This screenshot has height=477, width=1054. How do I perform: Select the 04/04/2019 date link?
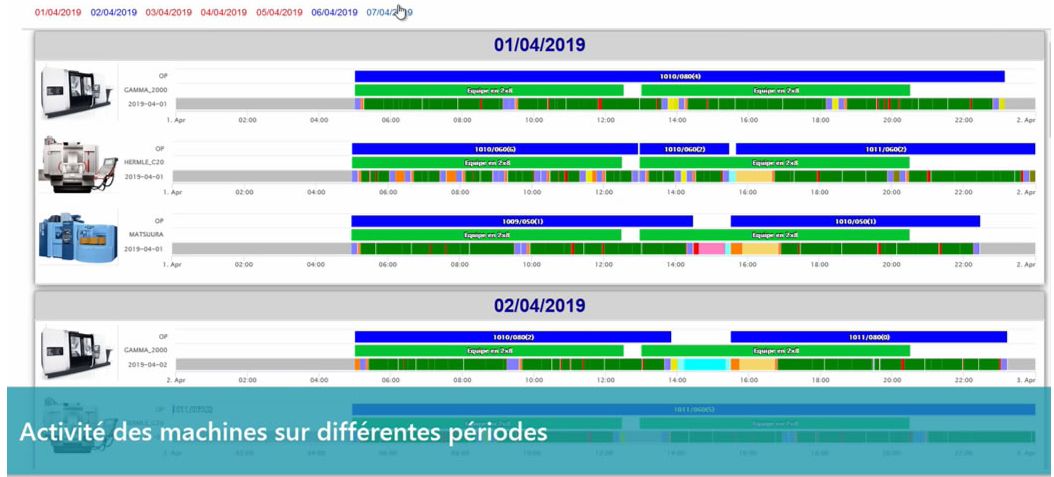(224, 13)
